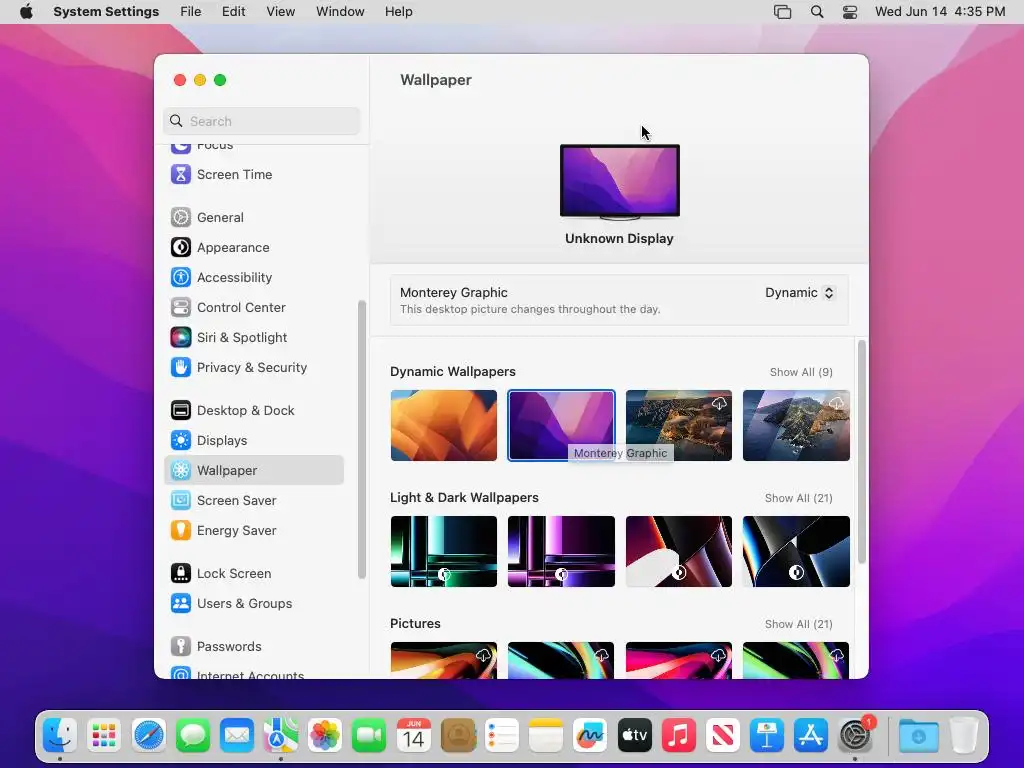Open Mail app in the Dock

point(237,735)
